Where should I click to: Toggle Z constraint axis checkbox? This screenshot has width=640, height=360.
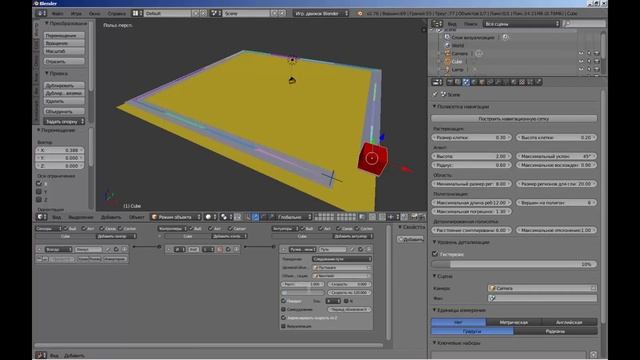[39, 200]
